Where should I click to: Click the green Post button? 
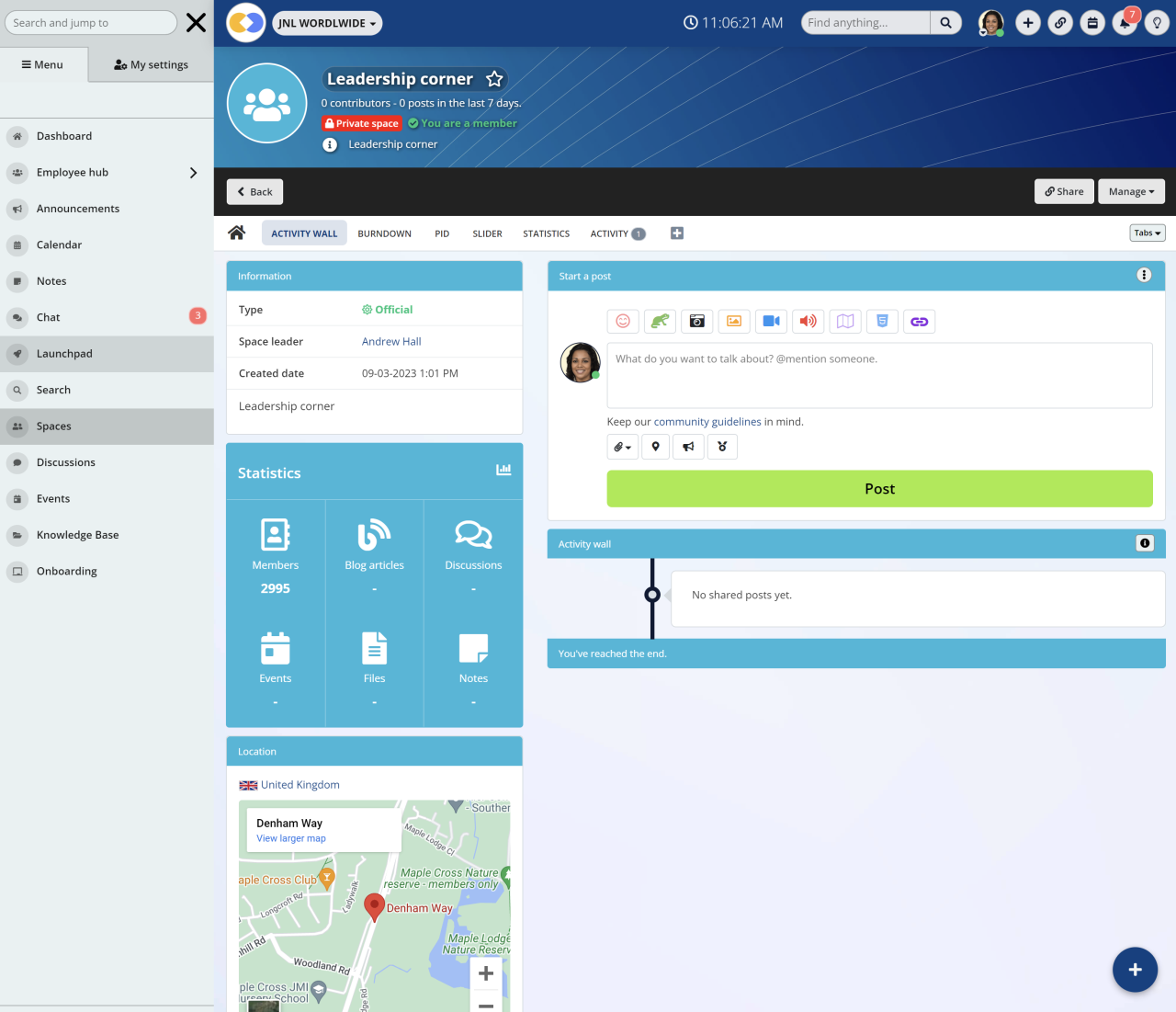click(879, 489)
